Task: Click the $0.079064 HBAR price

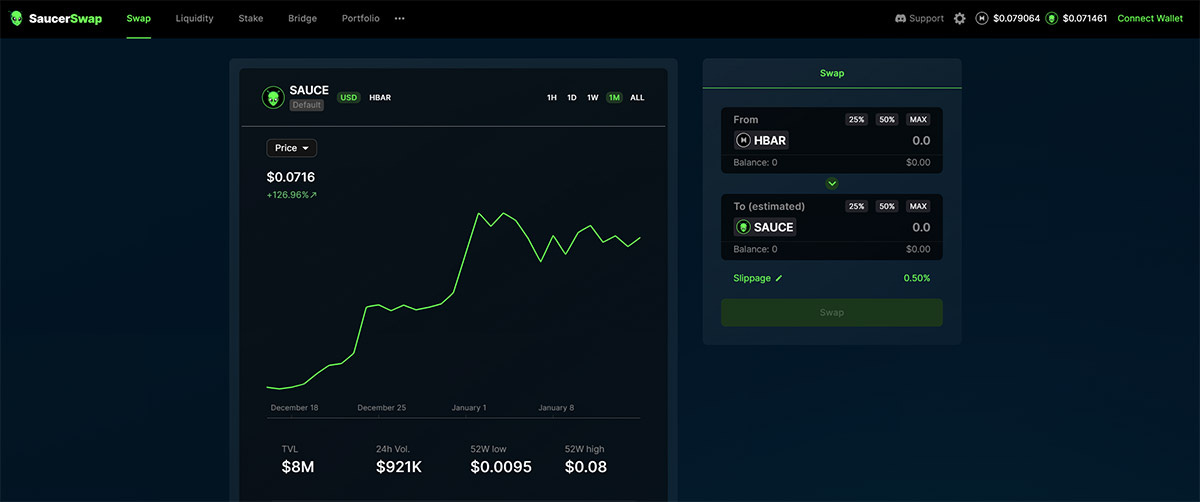Action: [x=1017, y=18]
